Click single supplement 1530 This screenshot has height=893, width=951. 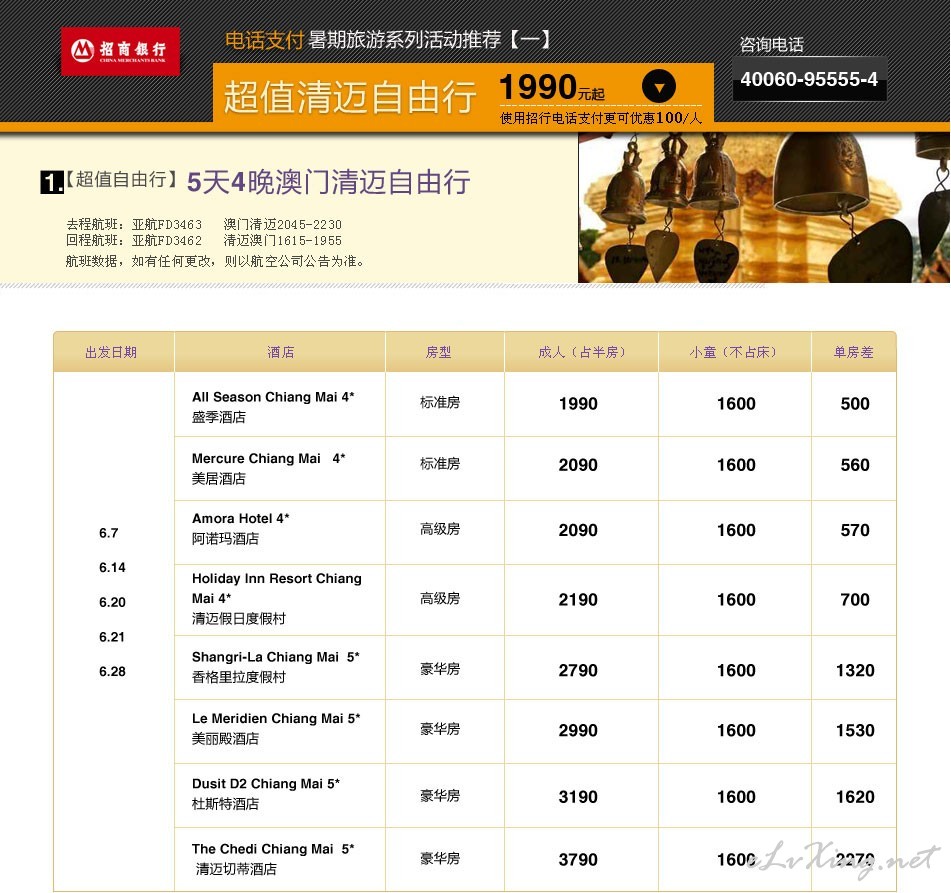(x=855, y=730)
